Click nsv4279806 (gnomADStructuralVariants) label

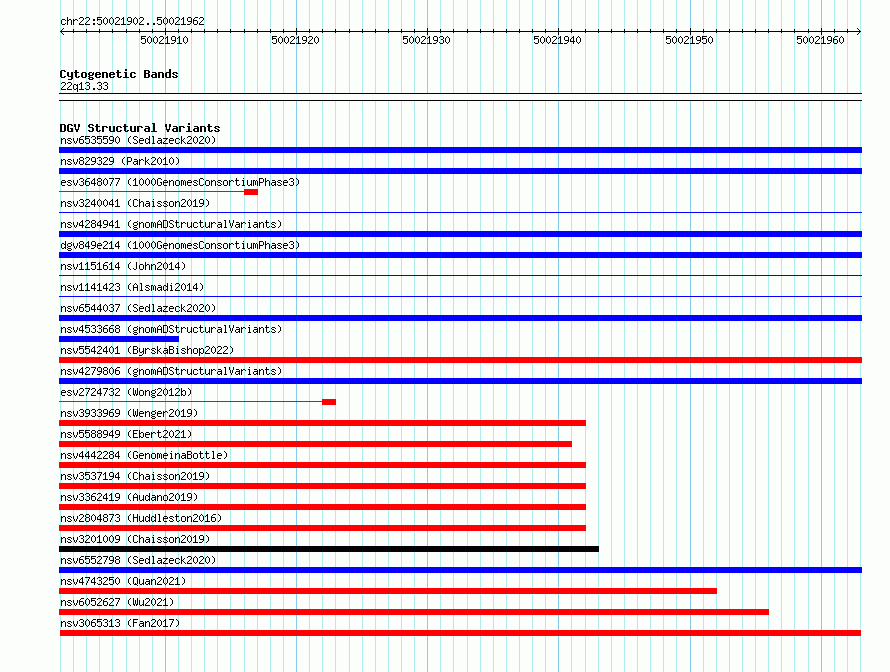(171, 371)
